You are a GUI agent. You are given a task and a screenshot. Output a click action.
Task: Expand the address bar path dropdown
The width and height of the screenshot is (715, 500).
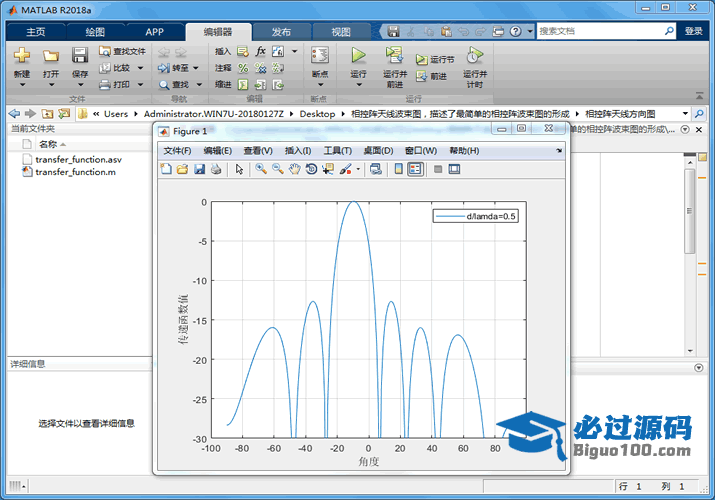point(685,113)
